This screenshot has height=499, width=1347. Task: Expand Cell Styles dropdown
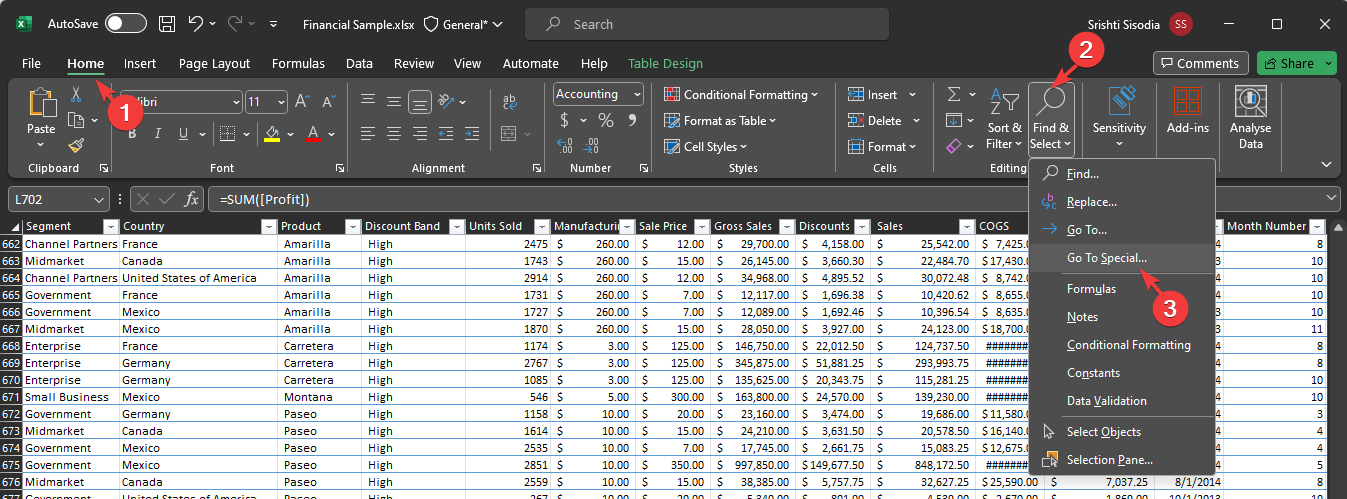tap(744, 147)
